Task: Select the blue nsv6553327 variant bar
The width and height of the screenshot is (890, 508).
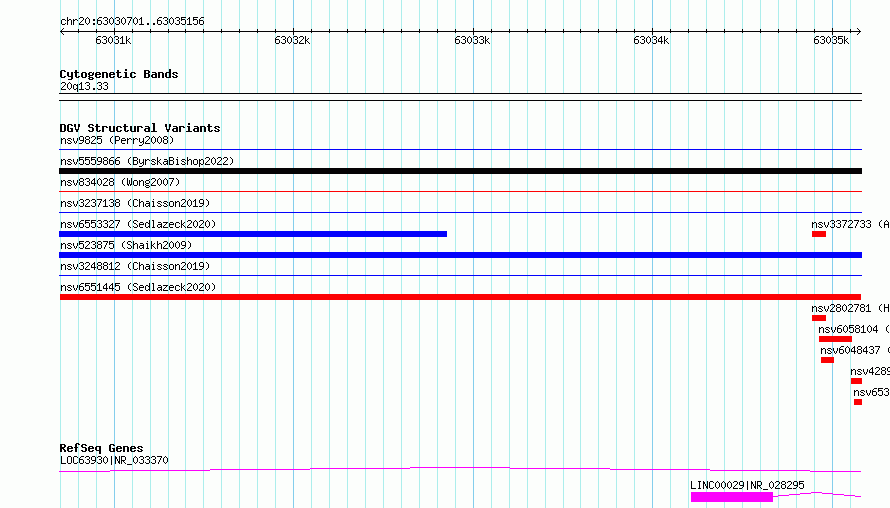Action: tap(253, 234)
